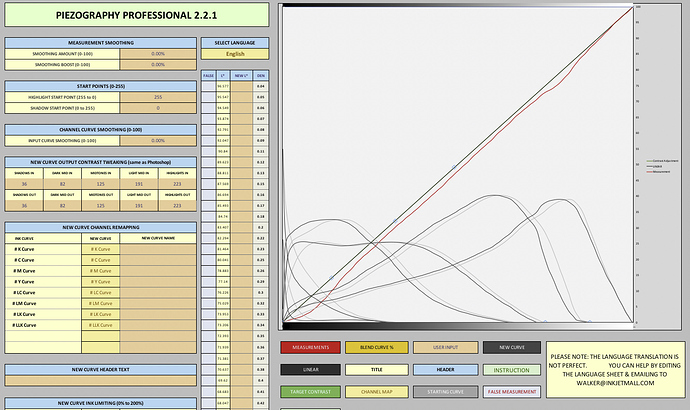Toggle the FALSE cell beside DEN 0.32
This screenshot has height=410, width=690.
[209, 304]
